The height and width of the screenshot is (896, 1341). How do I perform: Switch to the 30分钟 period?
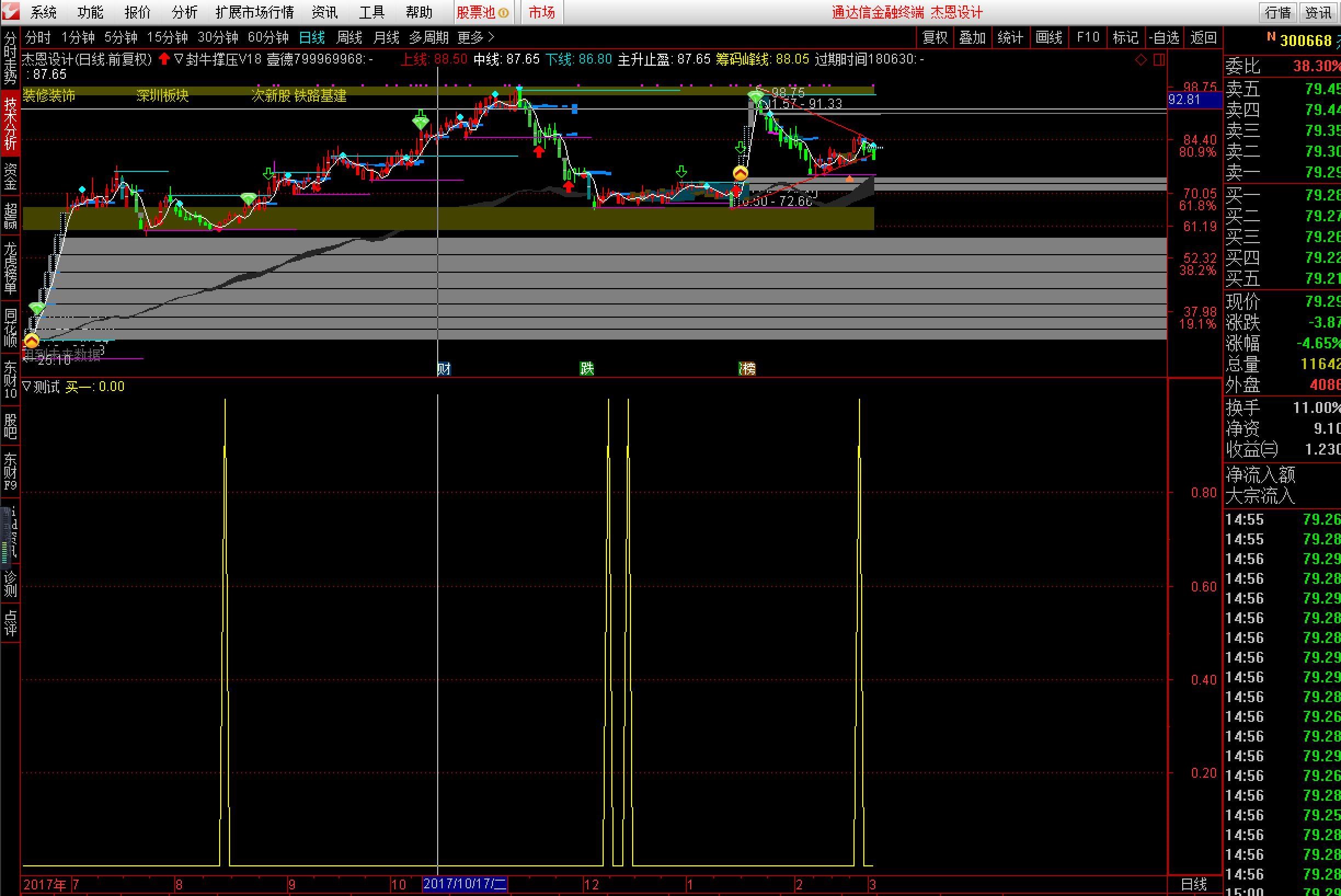[x=218, y=38]
